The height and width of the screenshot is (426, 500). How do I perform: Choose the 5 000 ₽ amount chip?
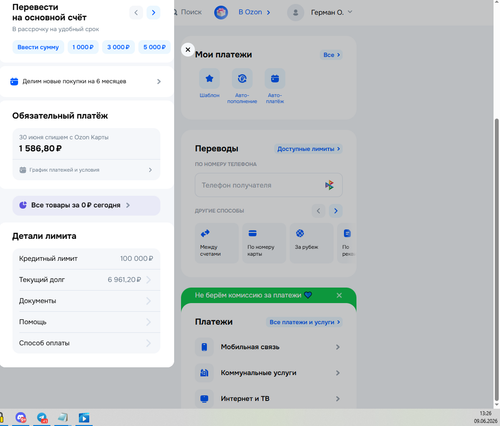click(x=155, y=47)
